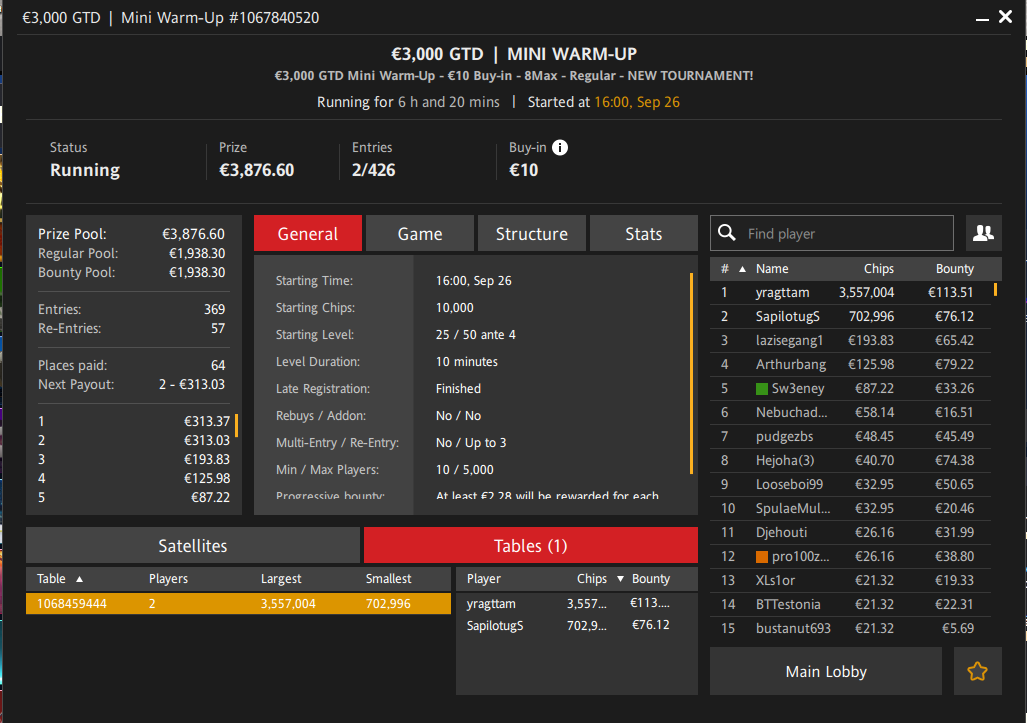Image resolution: width=1027 pixels, height=723 pixels.
Task: Select player Arthurbang row
Action: pyautogui.click(x=850, y=364)
